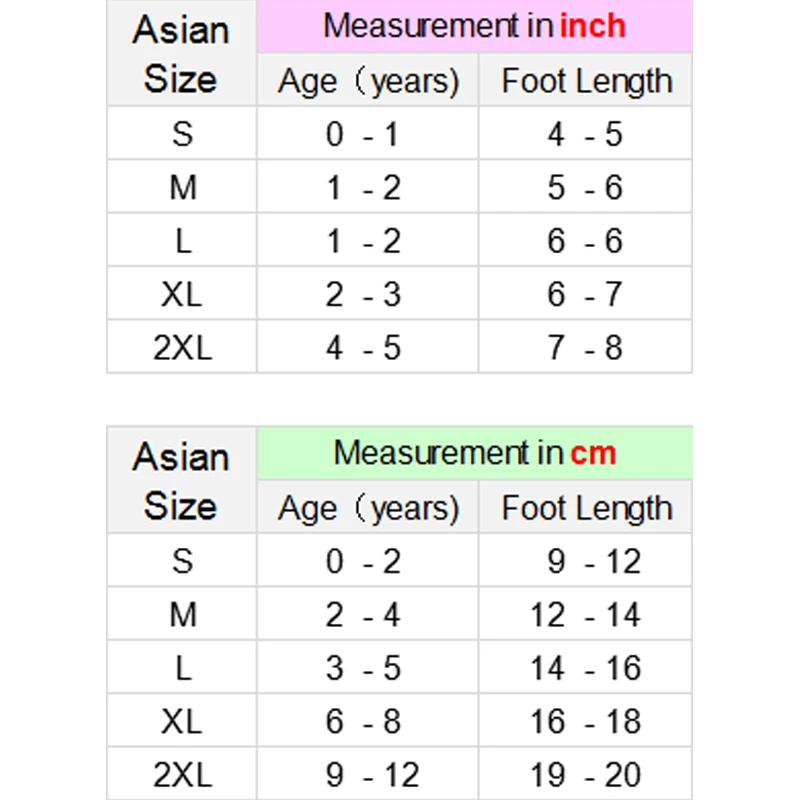Click the '6 - 8' age cell in cm table
This screenshot has height=800, width=800.
coord(368,720)
